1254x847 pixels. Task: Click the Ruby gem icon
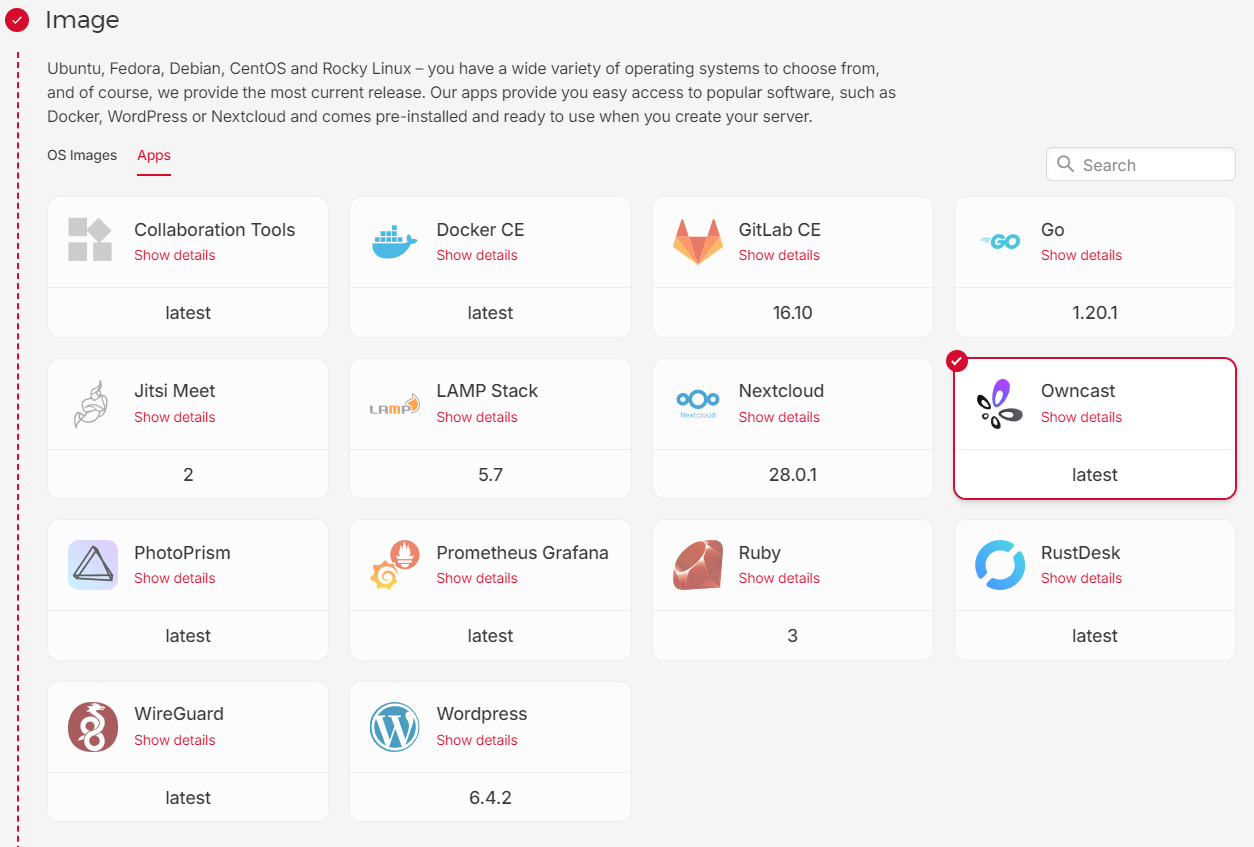[x=697, y=565]
